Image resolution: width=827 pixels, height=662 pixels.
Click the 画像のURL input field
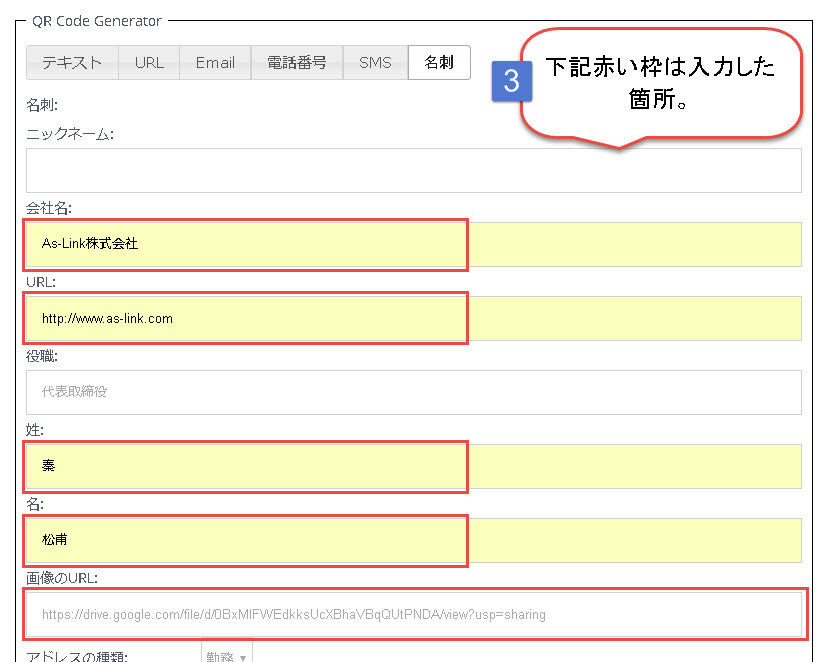(414, 615)
